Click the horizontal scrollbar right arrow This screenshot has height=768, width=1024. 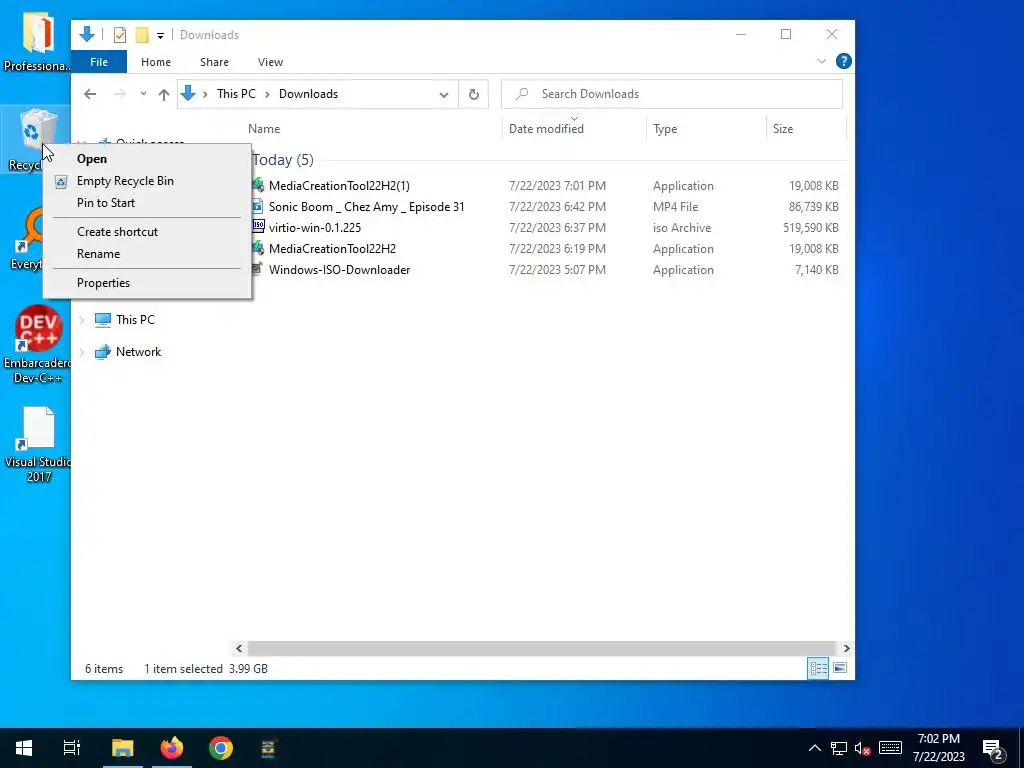846,648
